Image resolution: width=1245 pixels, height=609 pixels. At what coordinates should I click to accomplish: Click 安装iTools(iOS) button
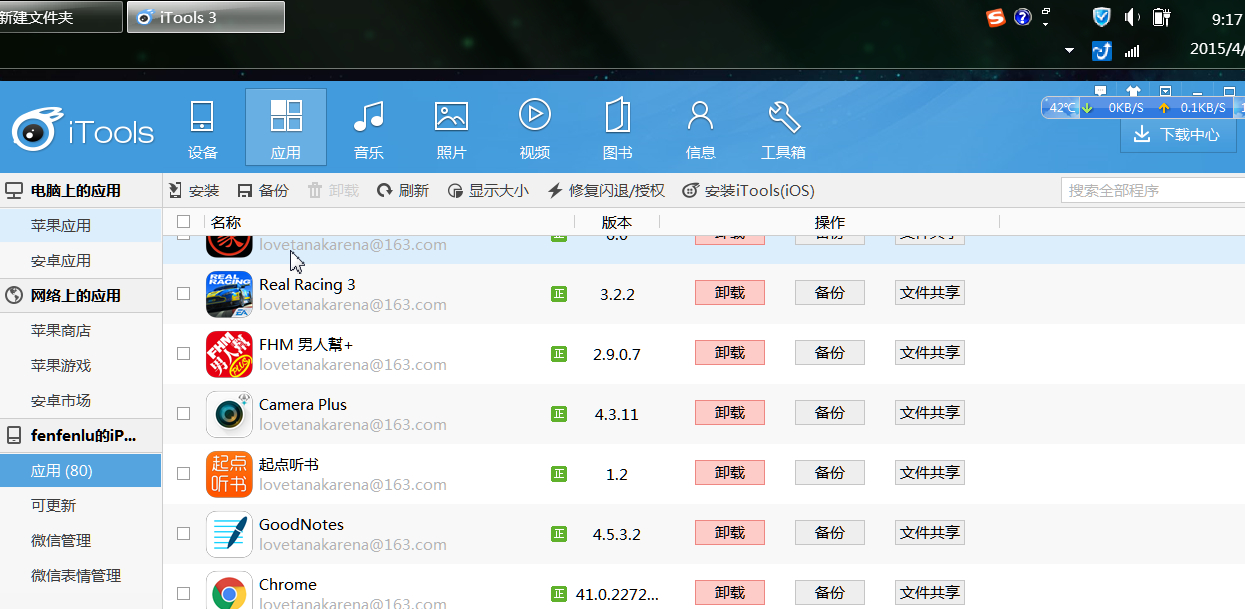748,190
